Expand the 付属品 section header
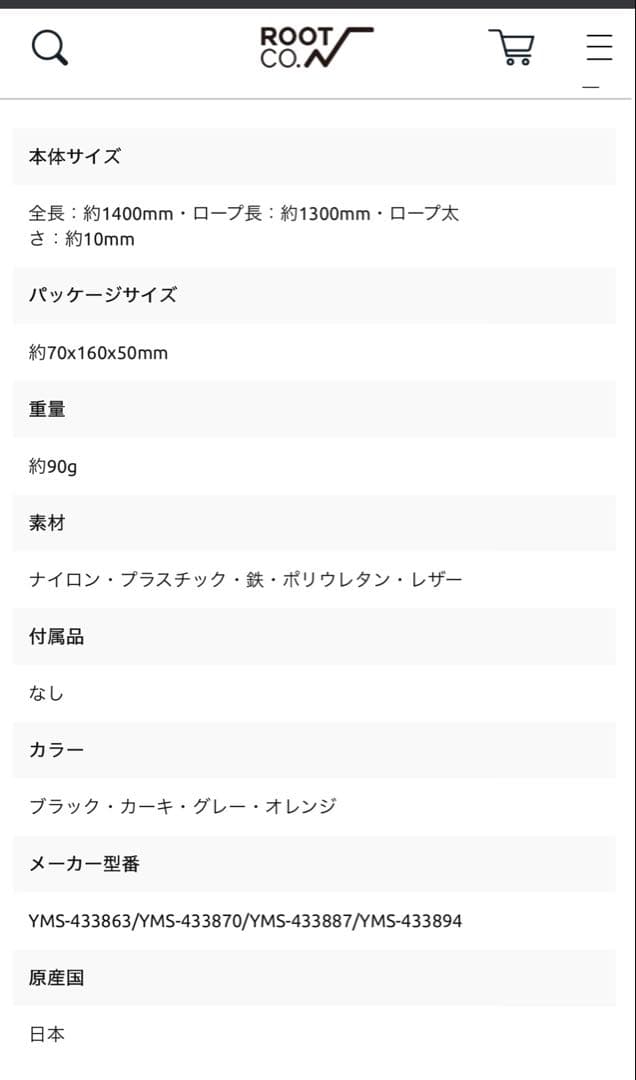Screen dimensions: 636x1080 click(318, 637)
